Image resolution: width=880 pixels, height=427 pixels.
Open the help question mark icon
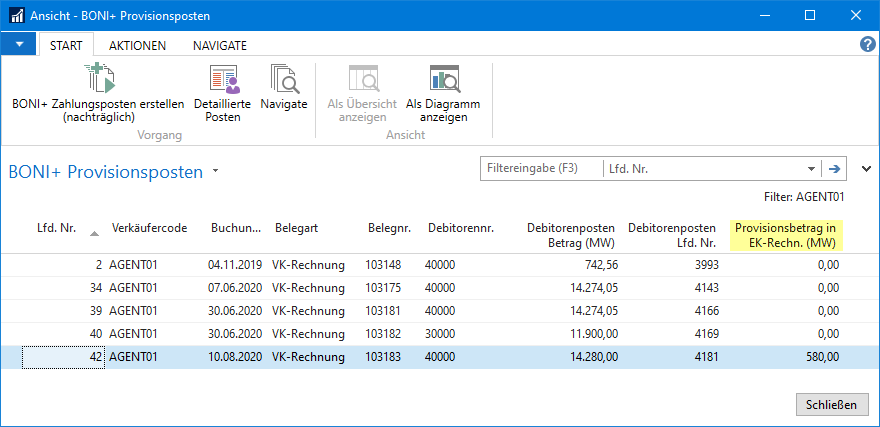click(867, 45)
